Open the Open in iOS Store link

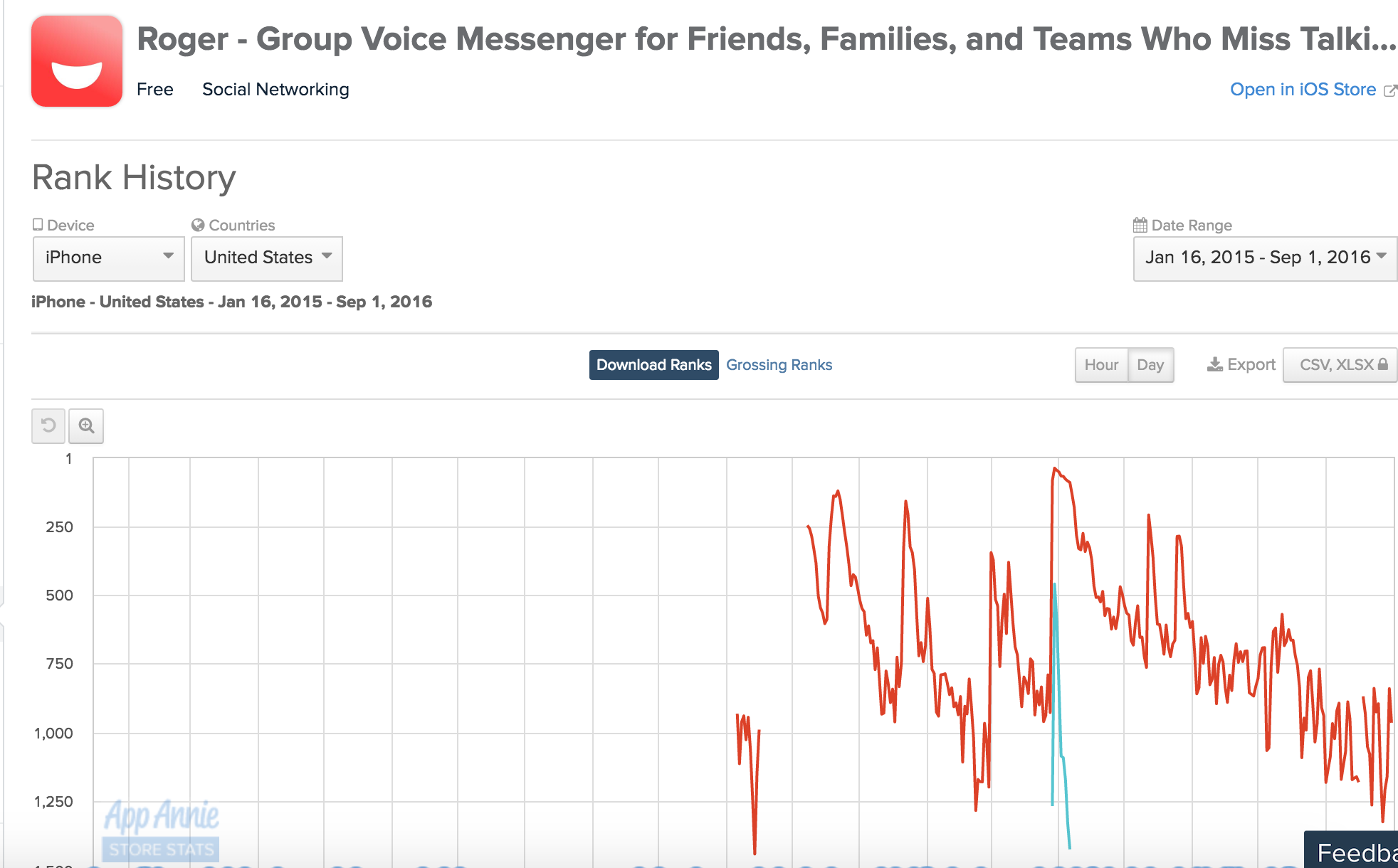pyautogui.click(x=1303, y=90)
